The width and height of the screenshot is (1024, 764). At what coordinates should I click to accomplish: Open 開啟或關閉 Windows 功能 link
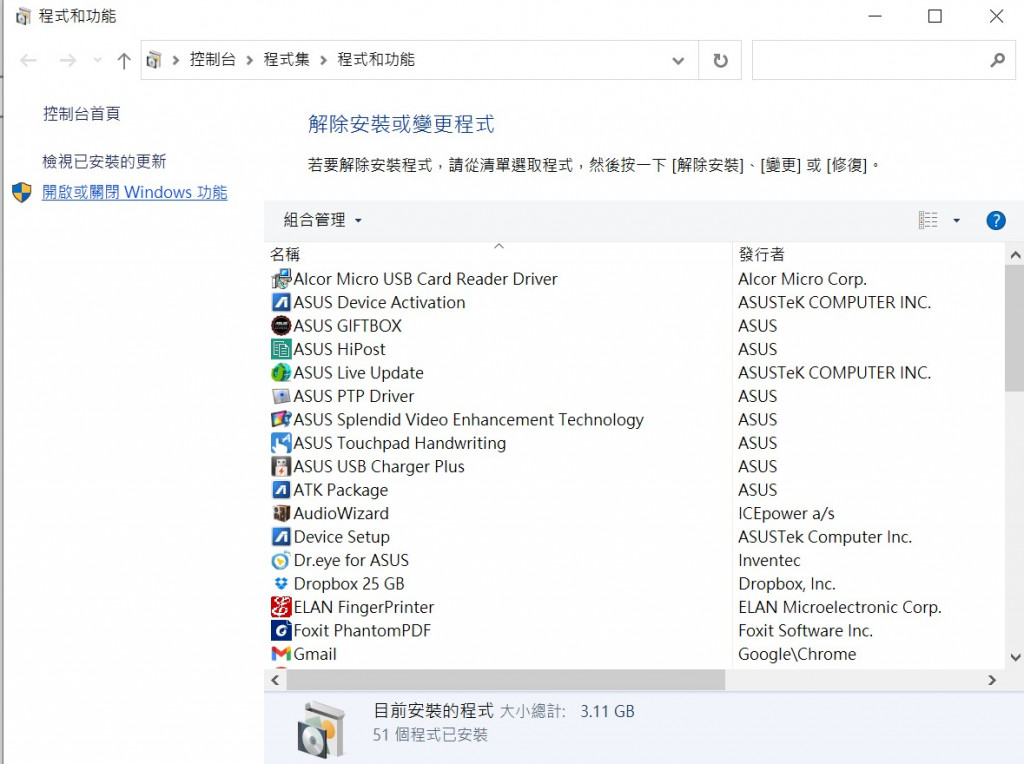tap(135, 192)
